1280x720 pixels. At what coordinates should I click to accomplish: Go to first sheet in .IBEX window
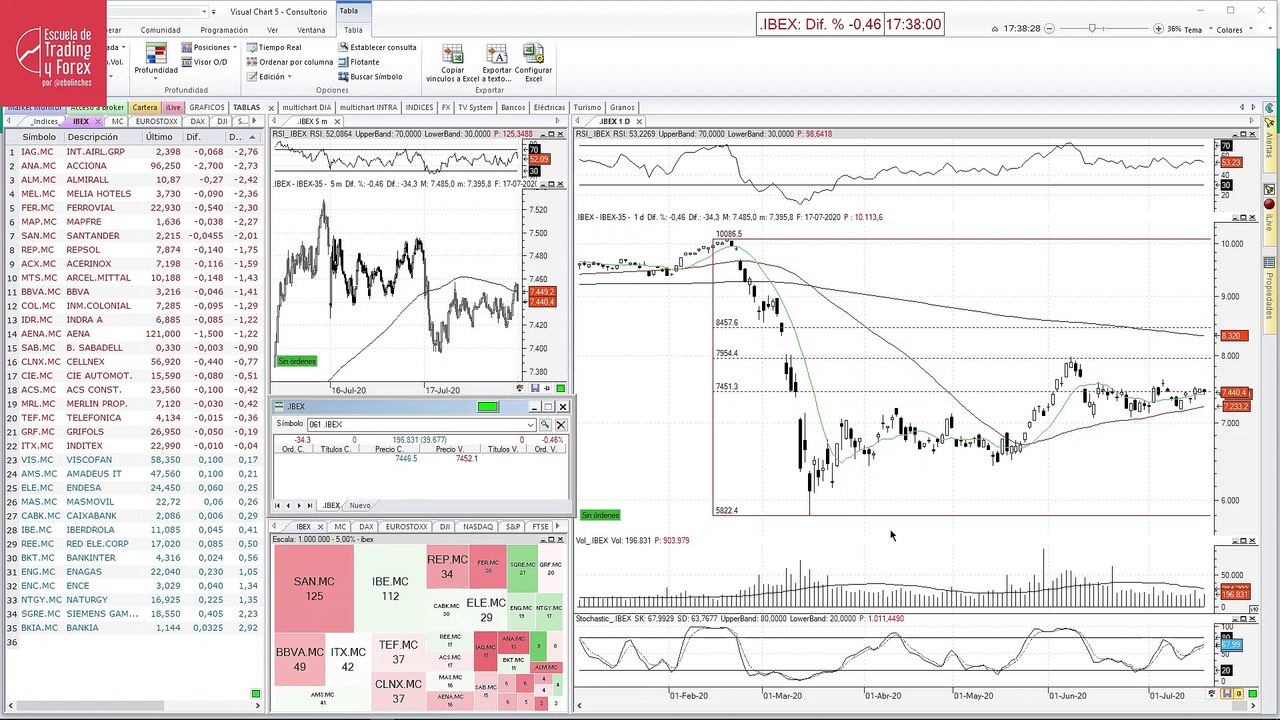tap(278, 506)
